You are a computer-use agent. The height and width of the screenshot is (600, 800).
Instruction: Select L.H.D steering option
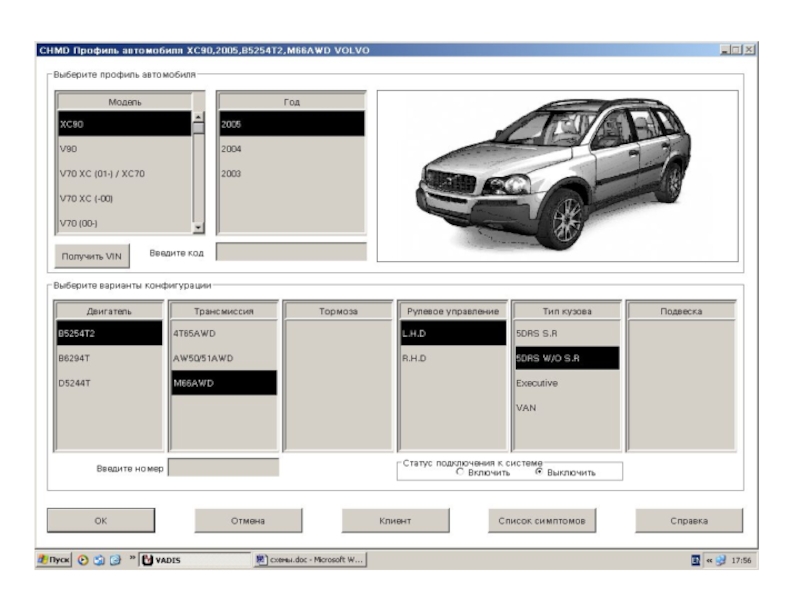(x=453, y=333)
